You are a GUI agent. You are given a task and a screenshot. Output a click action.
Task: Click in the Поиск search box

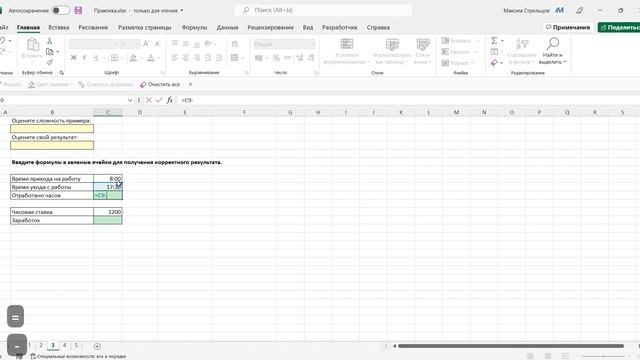pos(323,10)
